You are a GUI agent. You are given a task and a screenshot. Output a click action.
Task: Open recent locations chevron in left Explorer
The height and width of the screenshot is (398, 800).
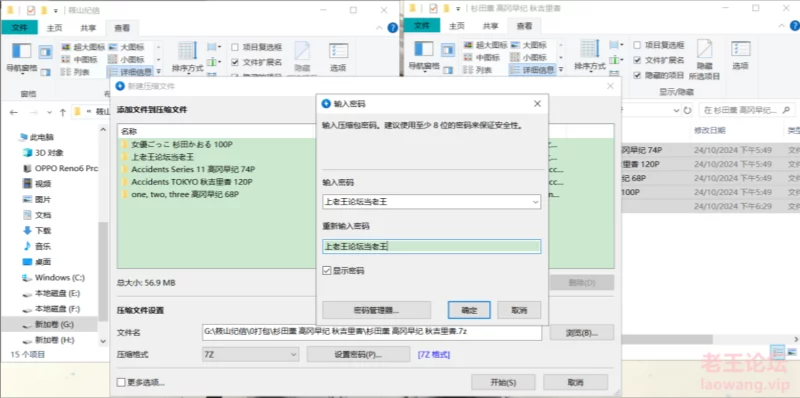coord(49,112)
